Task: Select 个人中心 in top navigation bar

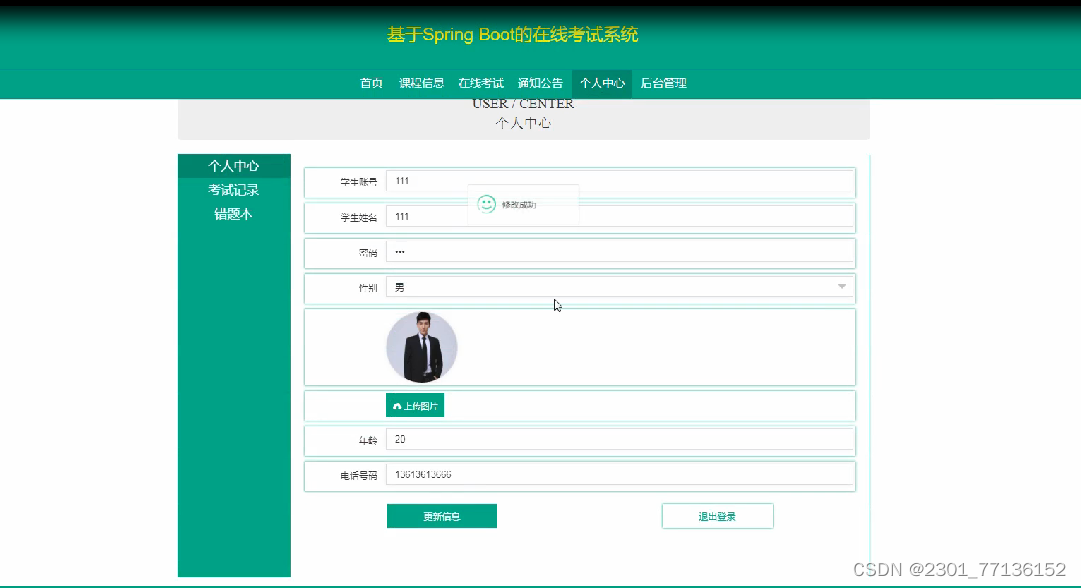Action: point(602,83)
